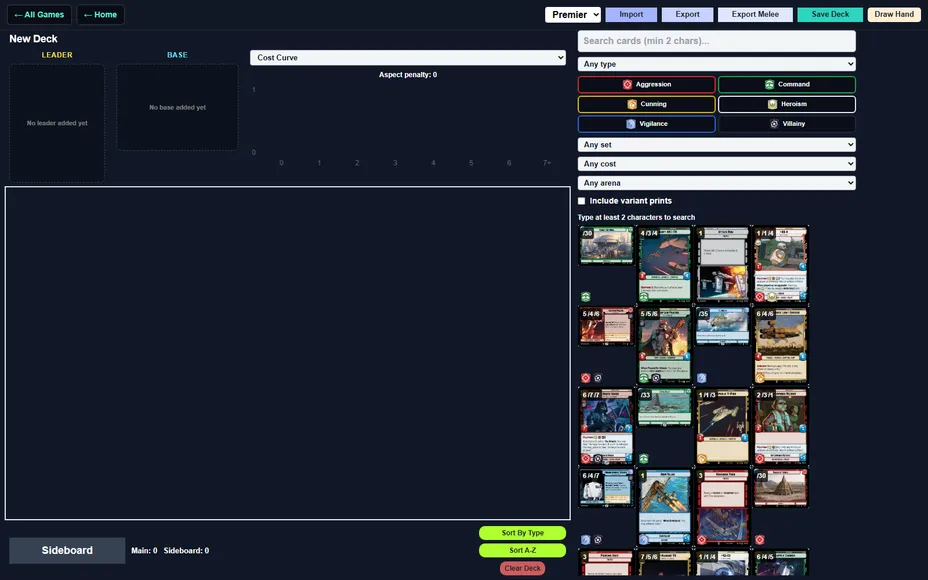Click Vigilance aspect icon below the /35 base card
This screenshot has height=580, width=928.
coord(702,378)
